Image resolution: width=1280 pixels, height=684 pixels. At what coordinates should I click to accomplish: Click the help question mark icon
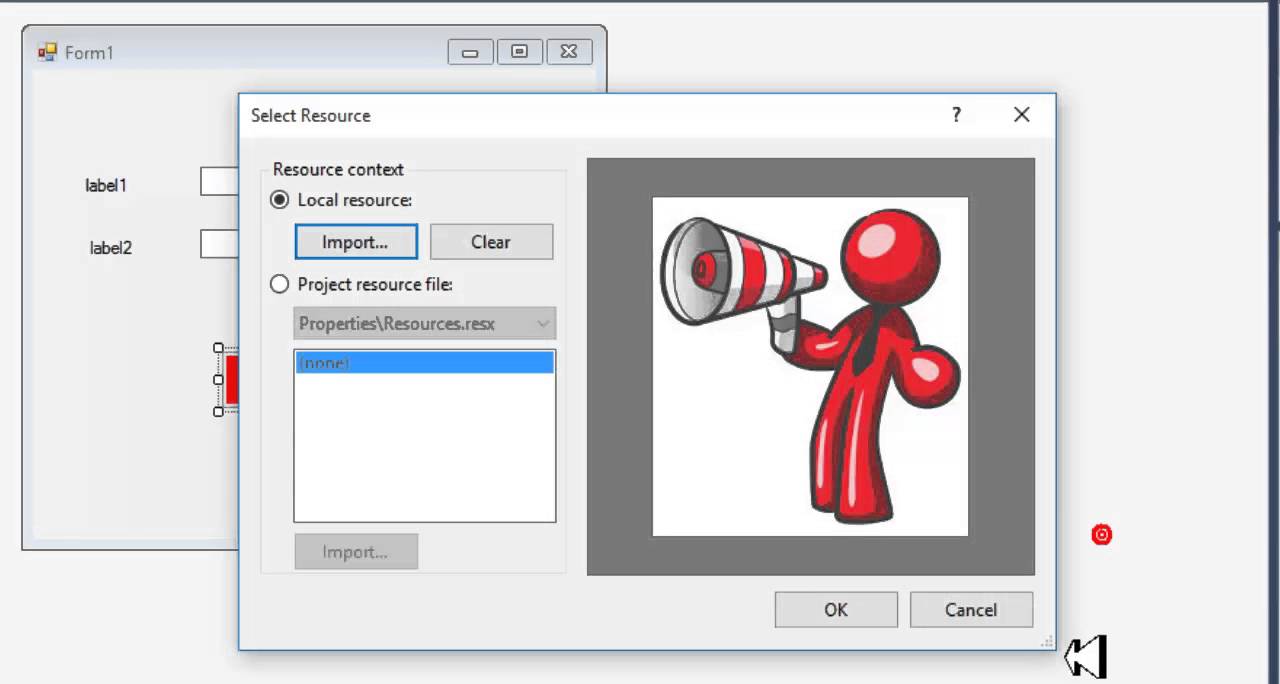coord(956,115)
